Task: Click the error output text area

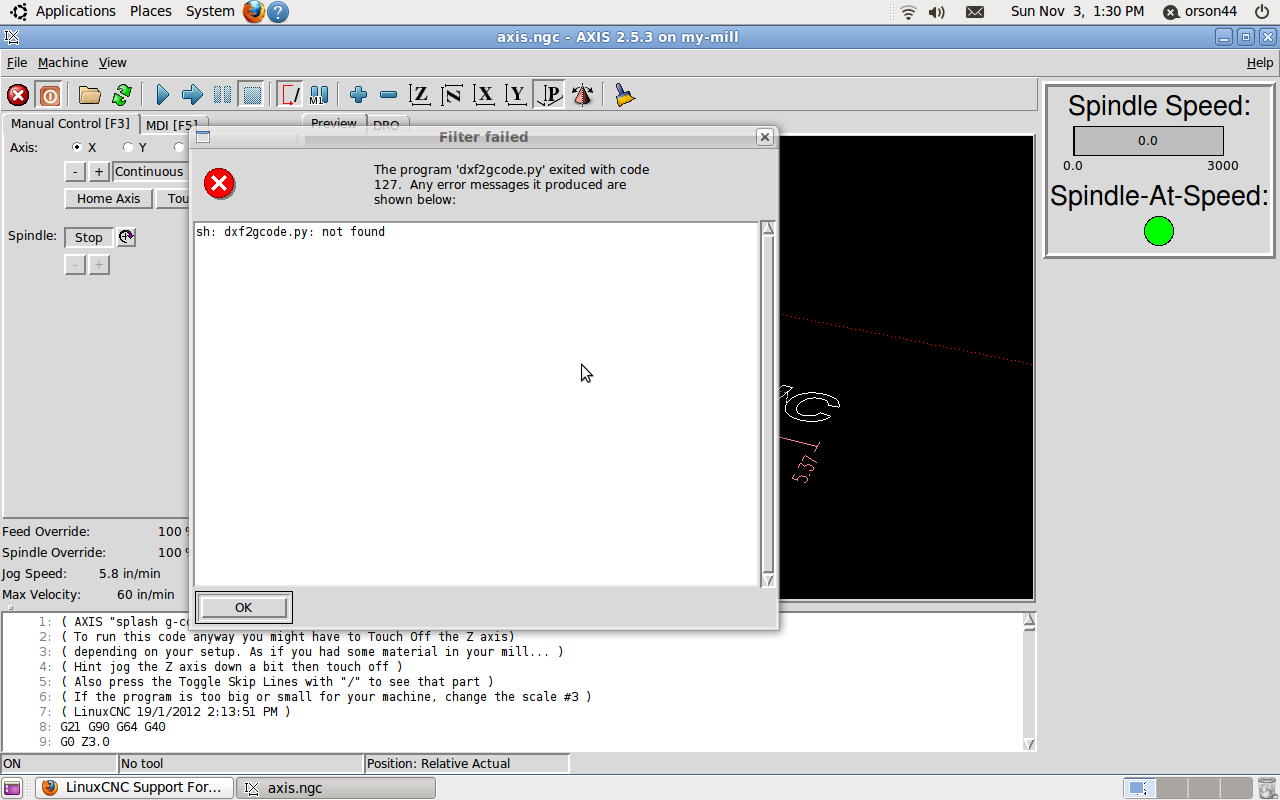Action: point(476,404)
